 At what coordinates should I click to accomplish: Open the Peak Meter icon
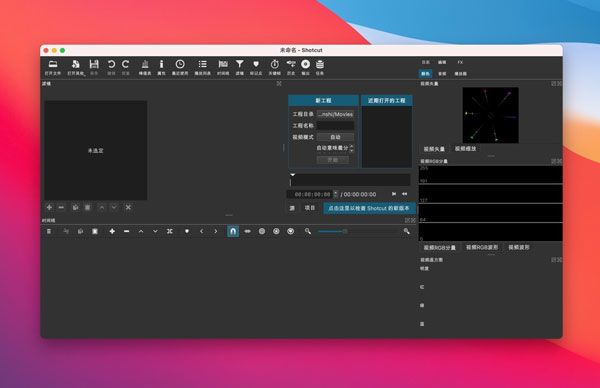[145, 67]
